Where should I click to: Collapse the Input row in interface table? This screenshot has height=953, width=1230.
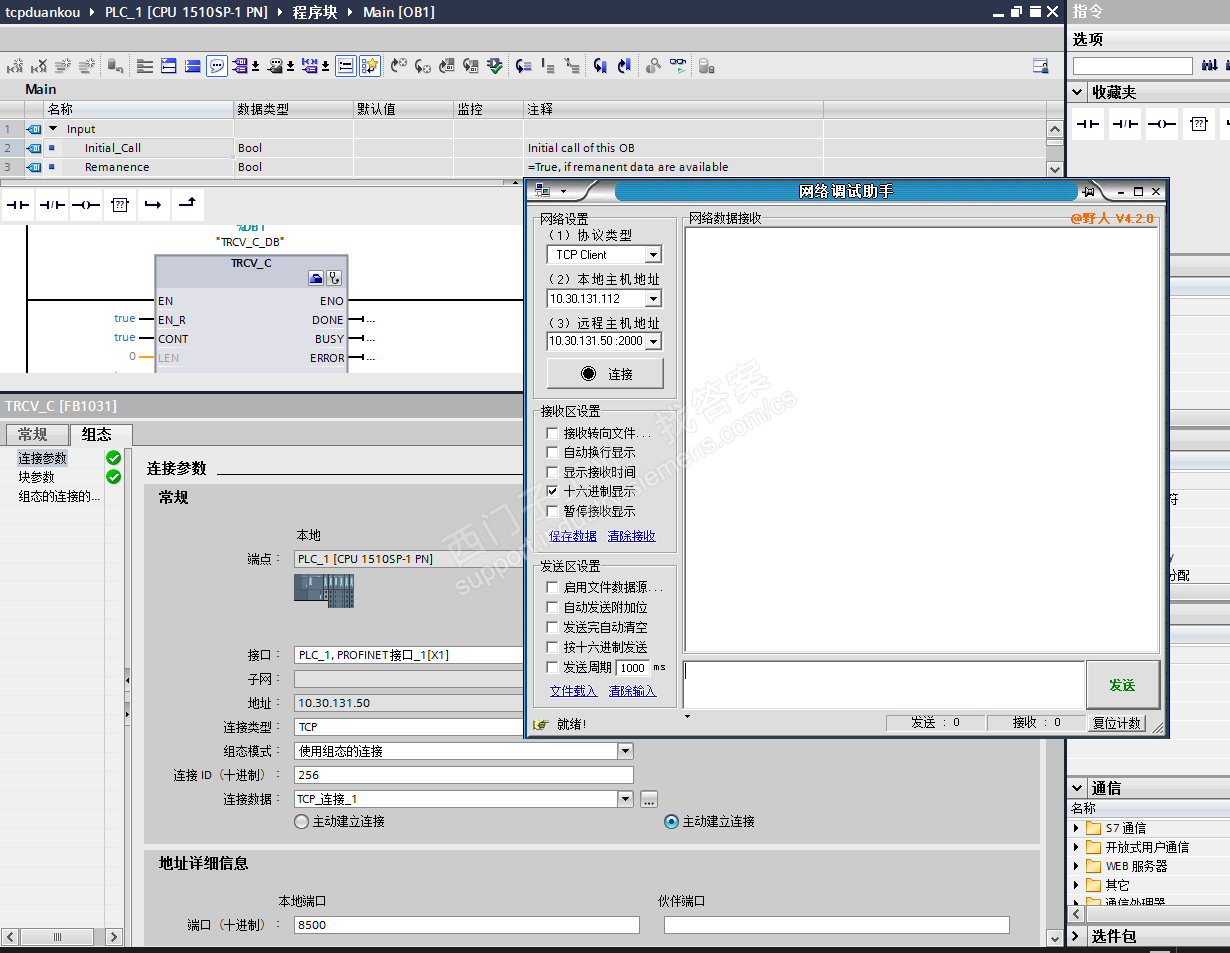point(54,128)
